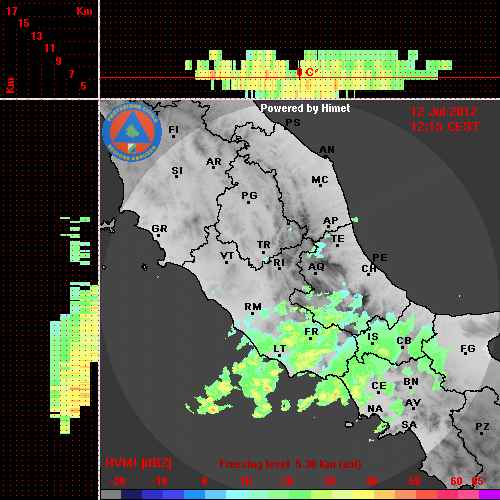This screenshot has height=500, width=500.
Task: Click the Powered by Himet text
Action: click(x=305, y=108)
